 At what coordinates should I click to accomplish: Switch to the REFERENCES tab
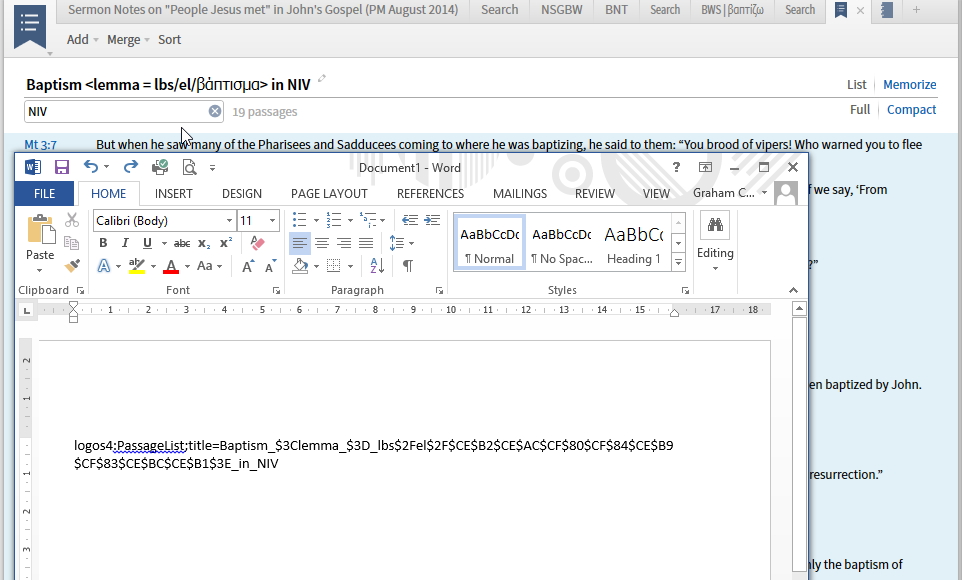click(430, 193)
